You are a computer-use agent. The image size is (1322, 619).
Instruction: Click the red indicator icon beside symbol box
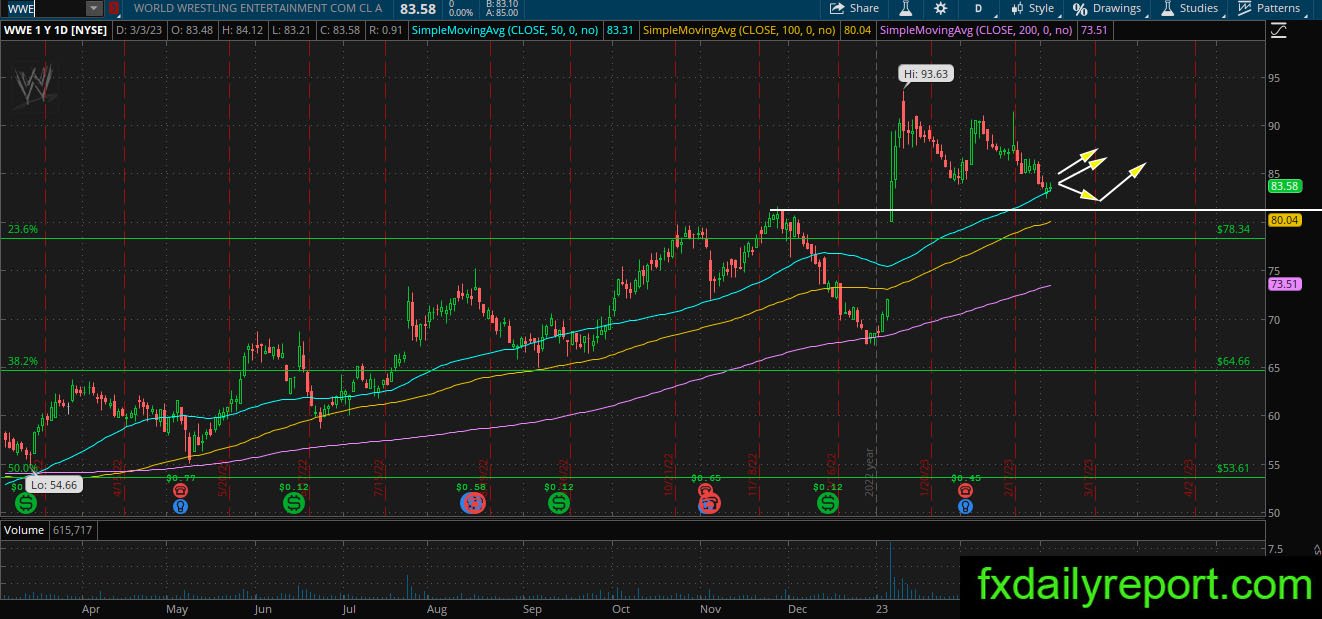pos(114,8)
